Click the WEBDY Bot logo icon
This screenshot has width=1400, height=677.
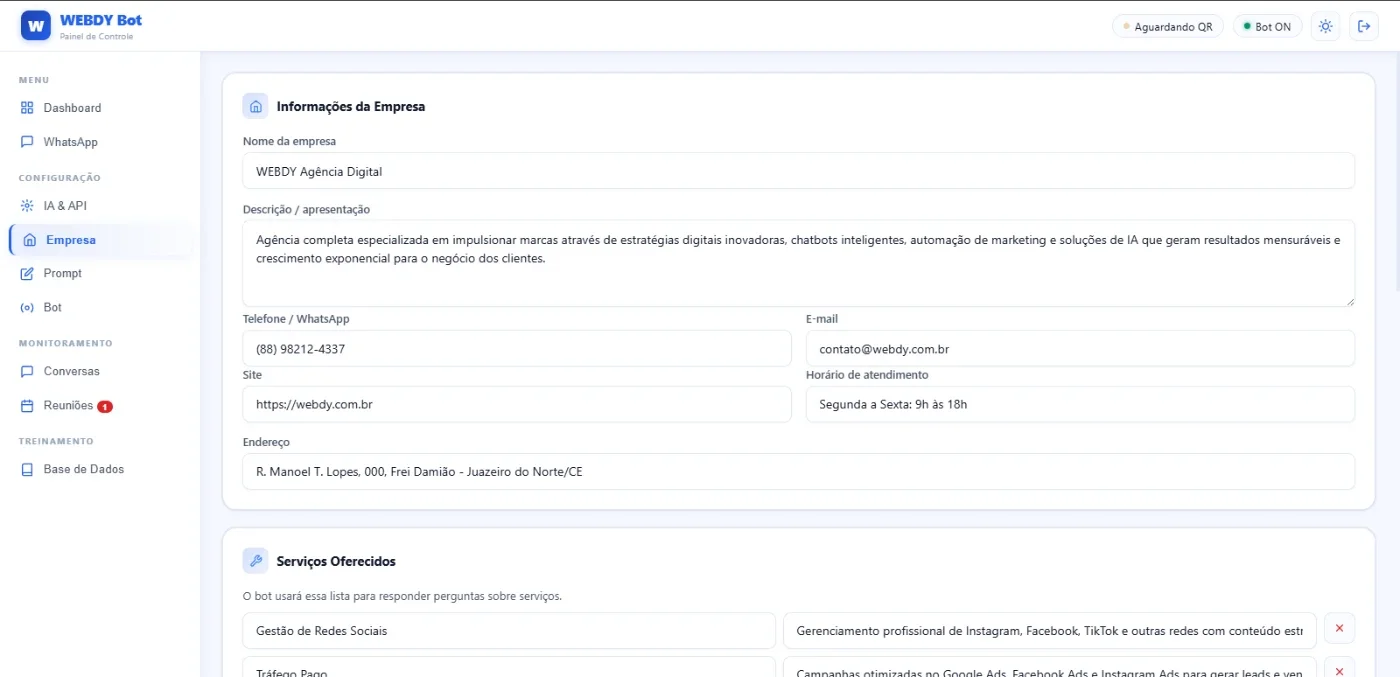(x=36, y=25)
